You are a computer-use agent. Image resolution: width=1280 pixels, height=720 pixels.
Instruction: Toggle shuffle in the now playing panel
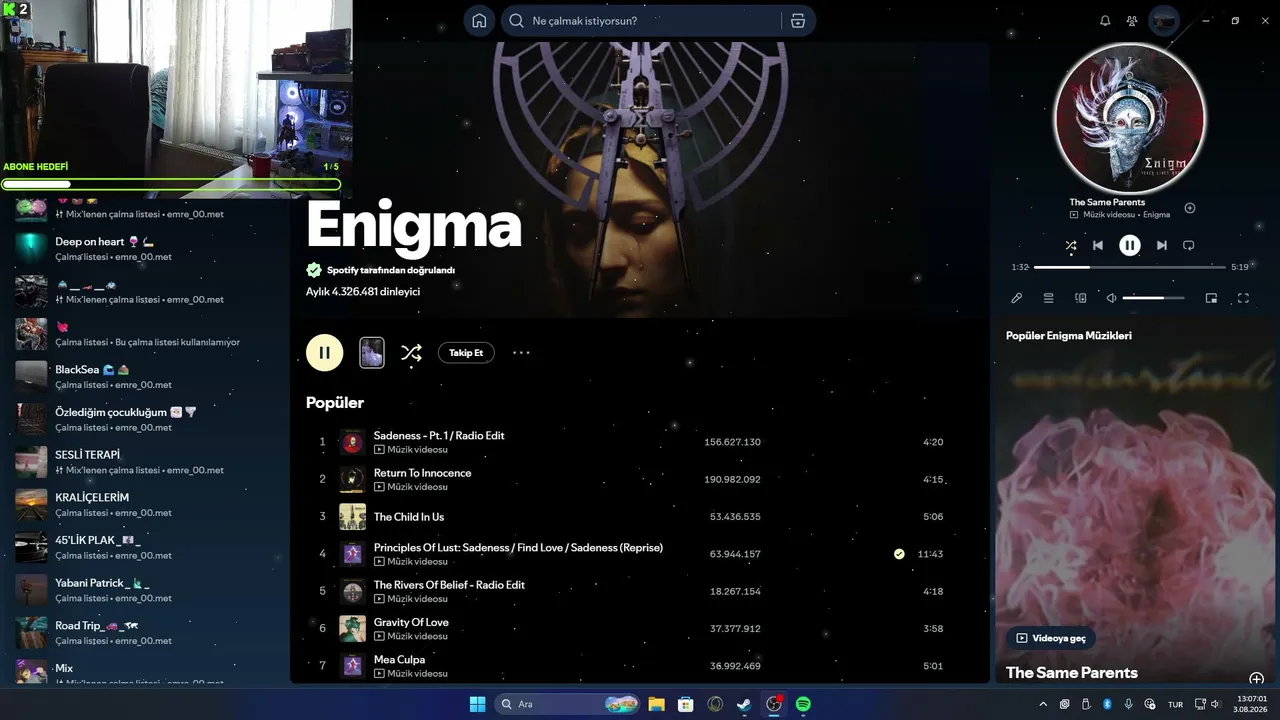point(1071,245)
